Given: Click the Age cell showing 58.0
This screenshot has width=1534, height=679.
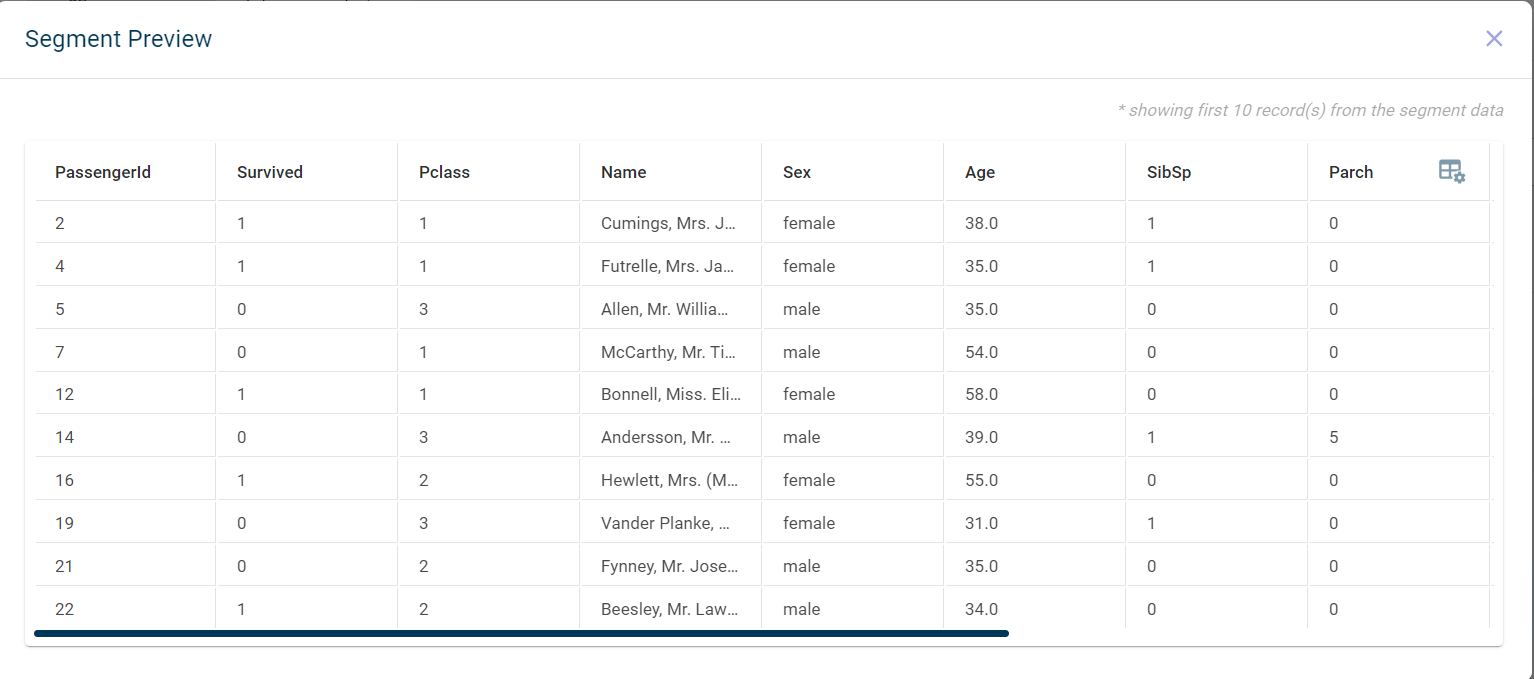Looking at the screenshot, I should pyautogui.click(x=981, y=394).
